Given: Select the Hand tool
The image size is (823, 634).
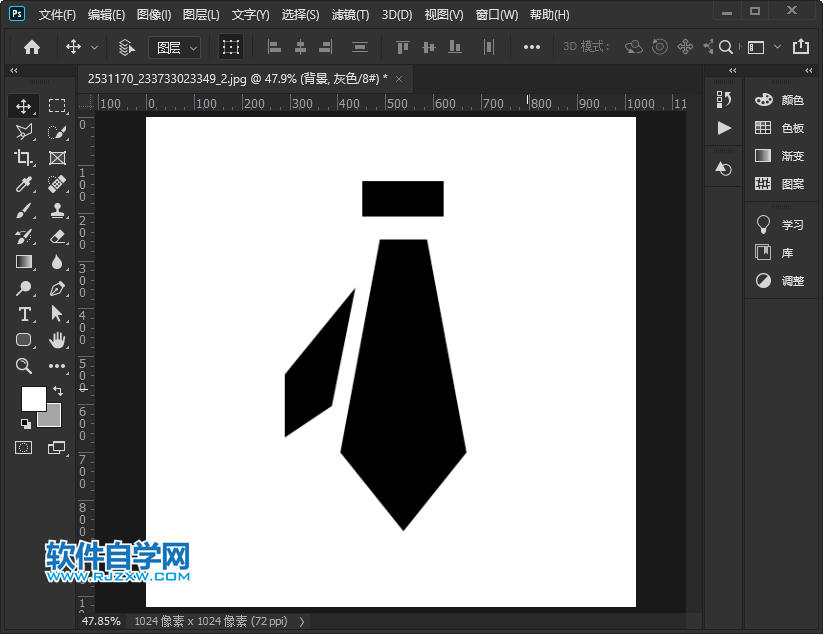Looking at the screenshot, I should pos(57,340).
